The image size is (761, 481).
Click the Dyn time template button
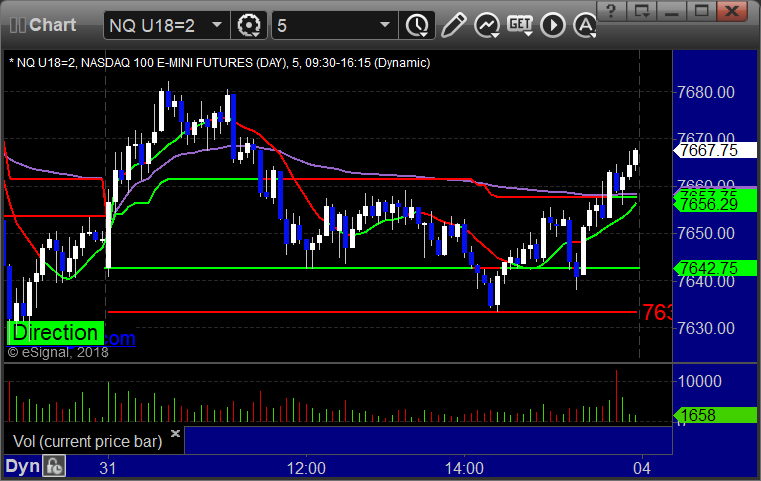click(22, 466)
